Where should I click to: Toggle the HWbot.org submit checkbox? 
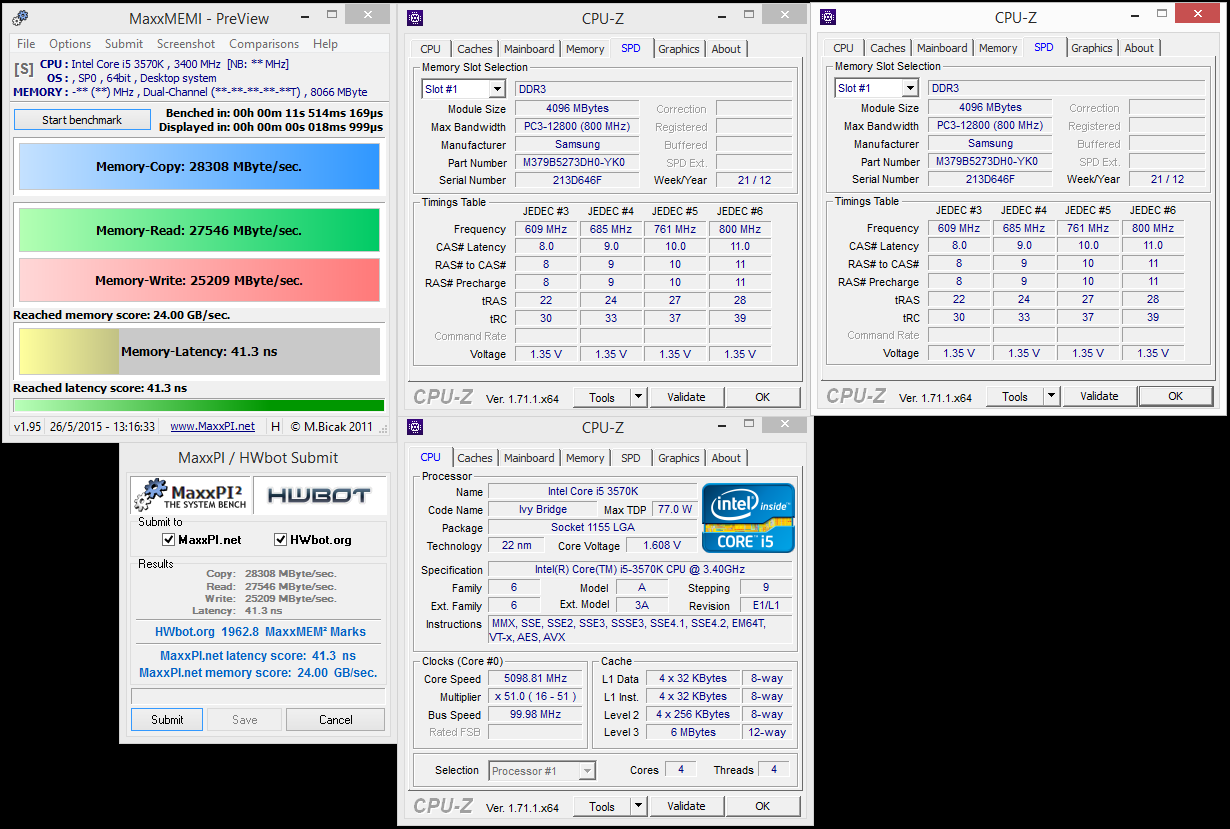point(281,540)
